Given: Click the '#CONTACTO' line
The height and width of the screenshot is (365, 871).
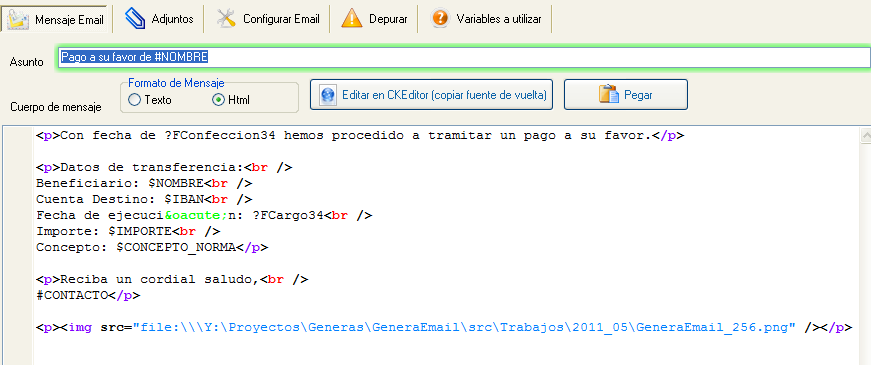Looking at the screenshot, I should click(x=88, y=296).
